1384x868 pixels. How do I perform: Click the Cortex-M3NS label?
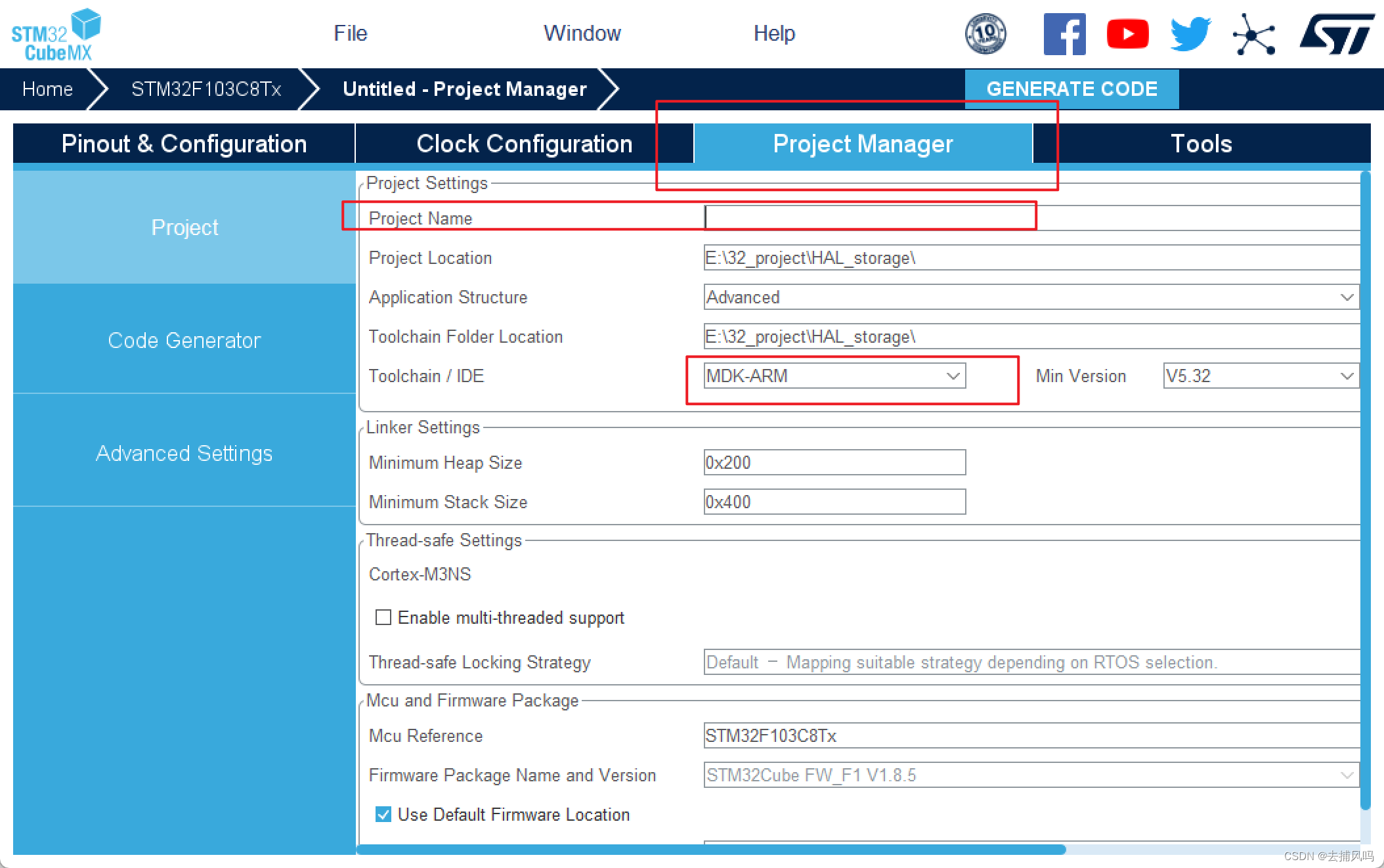pos(420,574)
